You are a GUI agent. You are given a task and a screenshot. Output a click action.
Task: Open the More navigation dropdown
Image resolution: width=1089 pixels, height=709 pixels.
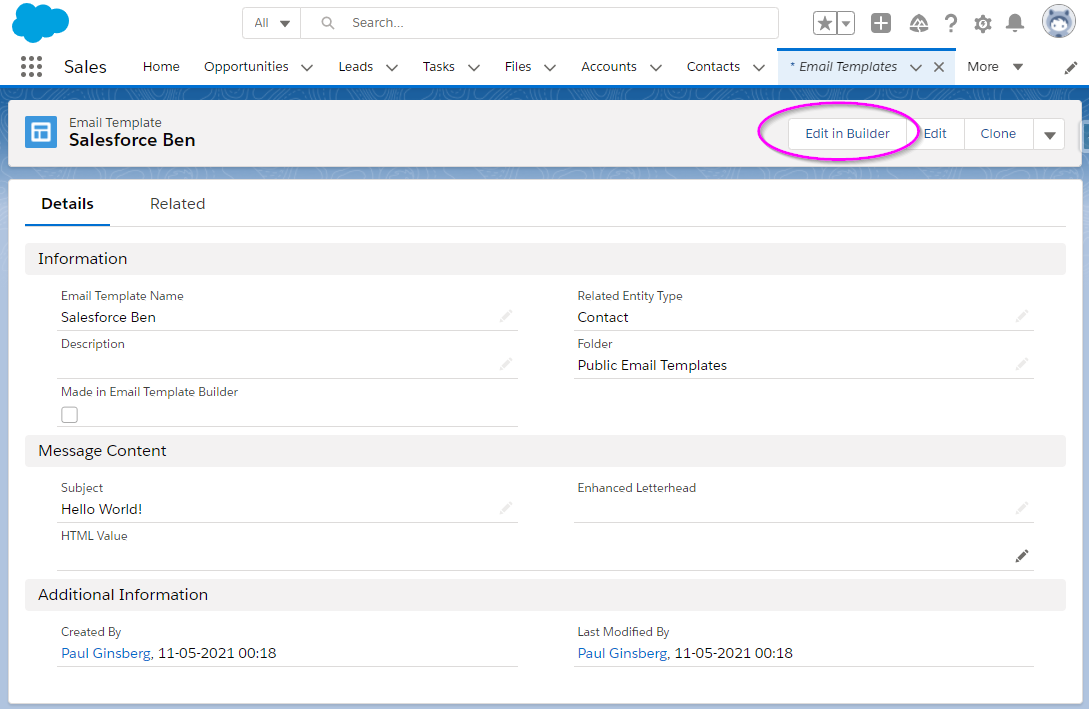(x=995, y=67)
